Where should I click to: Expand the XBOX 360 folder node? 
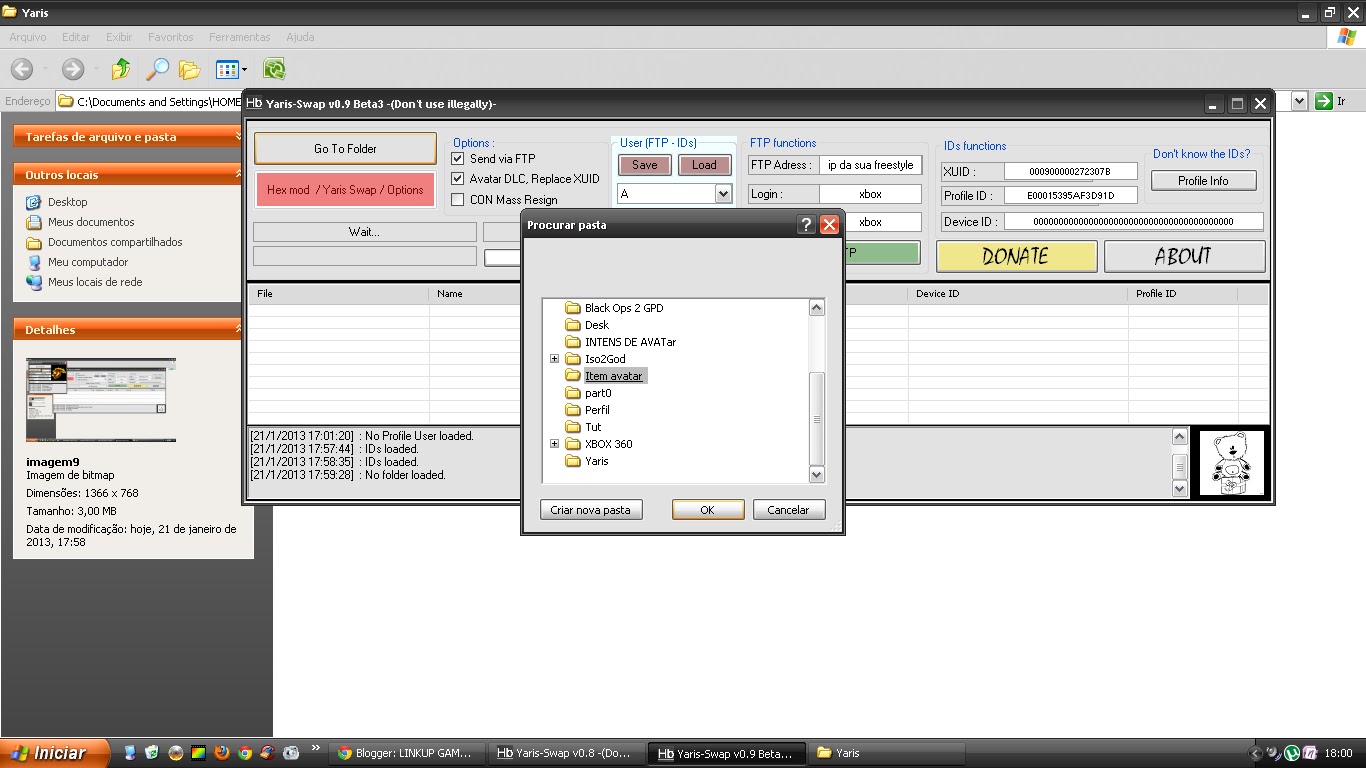pos(554,444)
